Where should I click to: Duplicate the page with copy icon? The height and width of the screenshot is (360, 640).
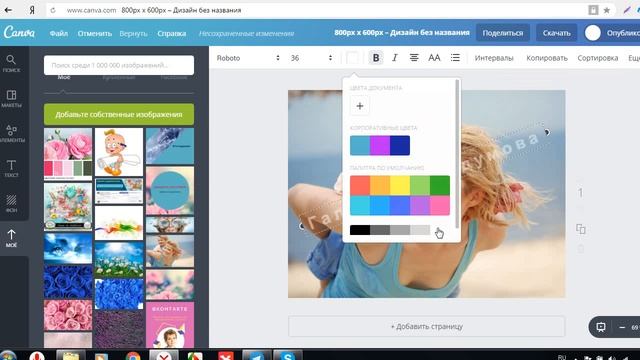[x=580, y=229]
